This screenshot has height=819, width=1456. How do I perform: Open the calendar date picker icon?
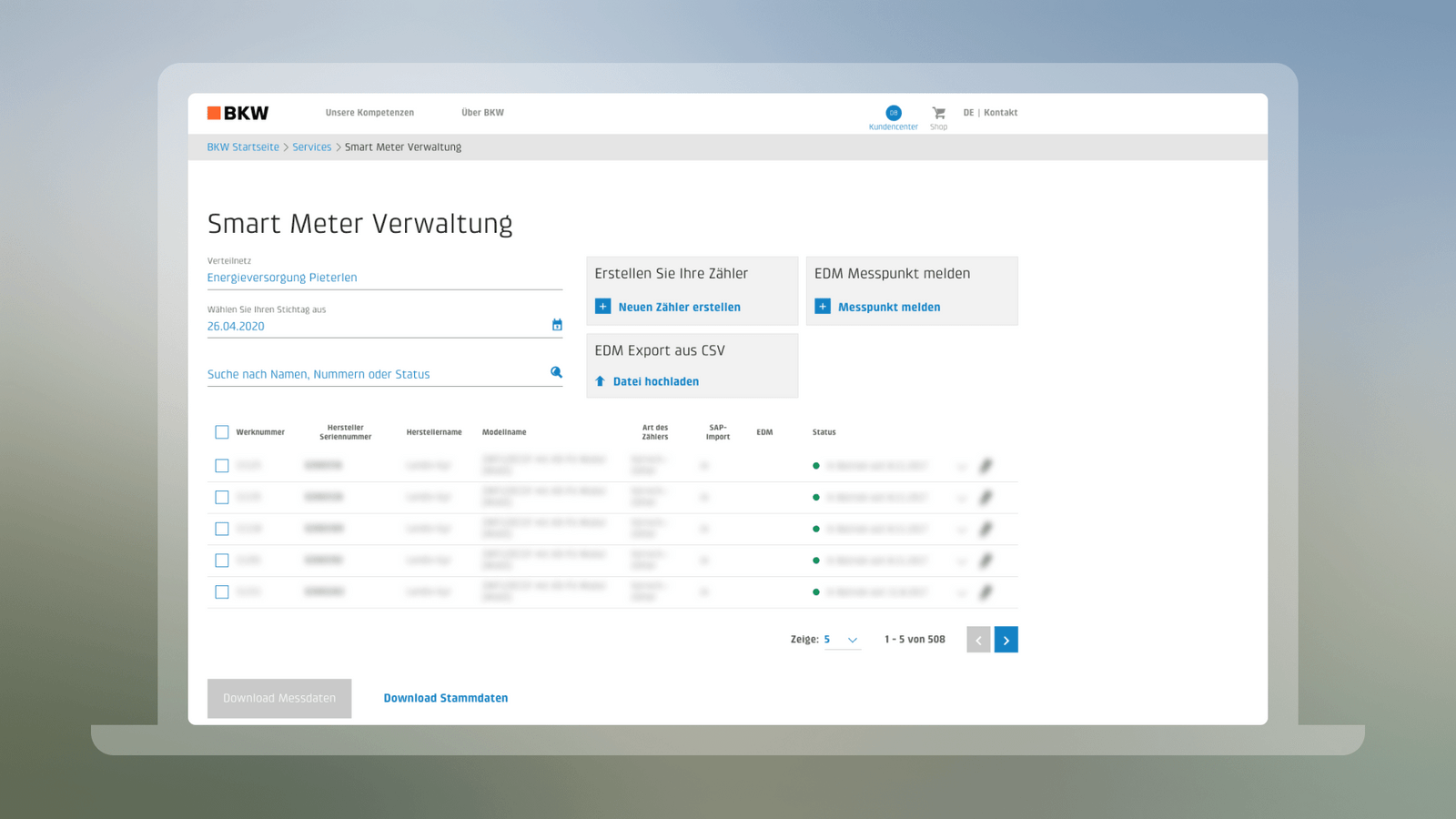click(x=557, y=324)
